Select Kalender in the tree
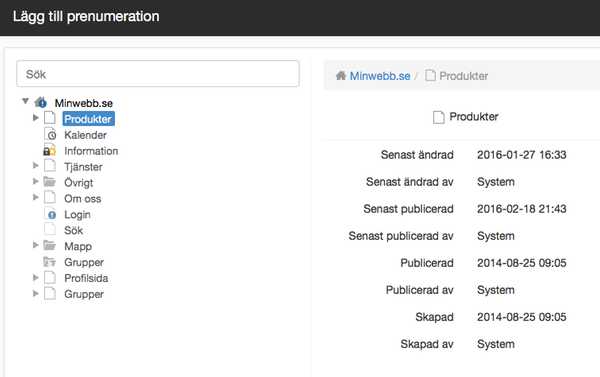Screen dimensions: 600x377 tap(85, 135)
